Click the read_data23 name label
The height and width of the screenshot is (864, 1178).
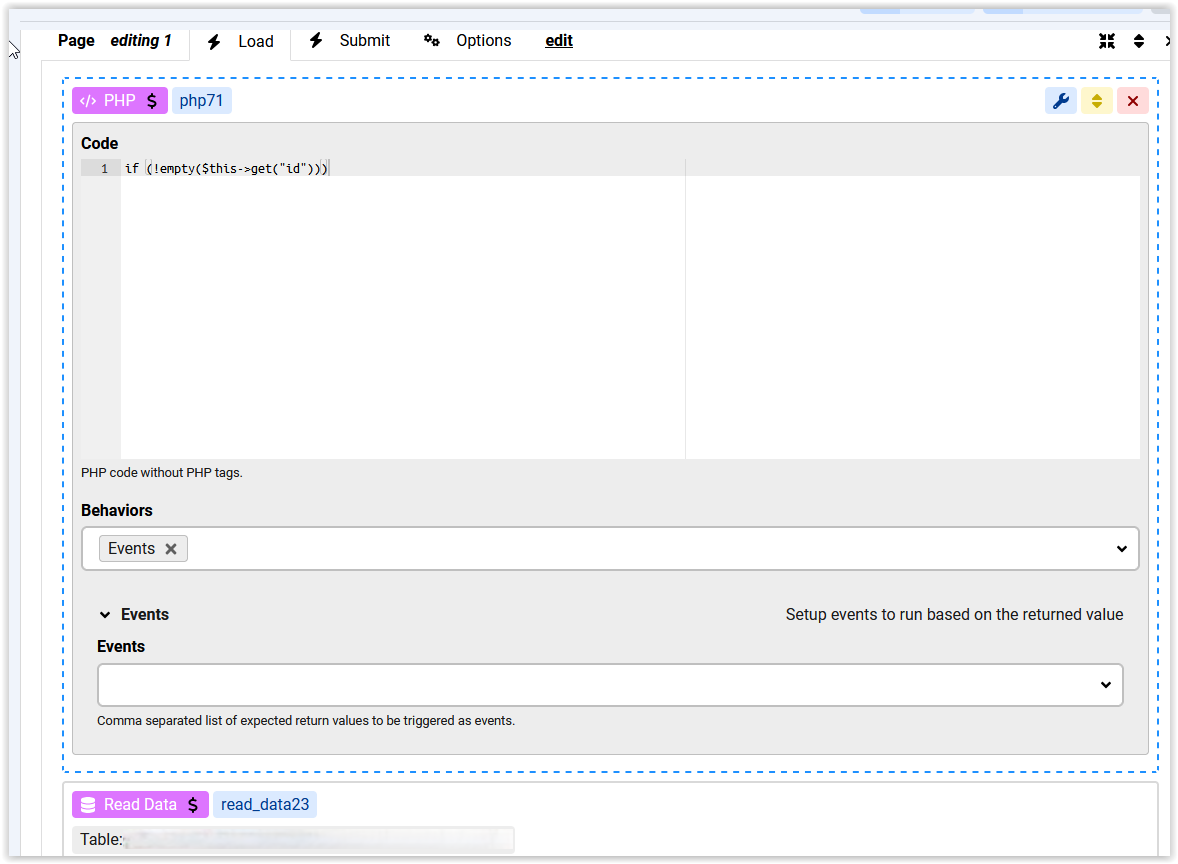click(264, 805)
